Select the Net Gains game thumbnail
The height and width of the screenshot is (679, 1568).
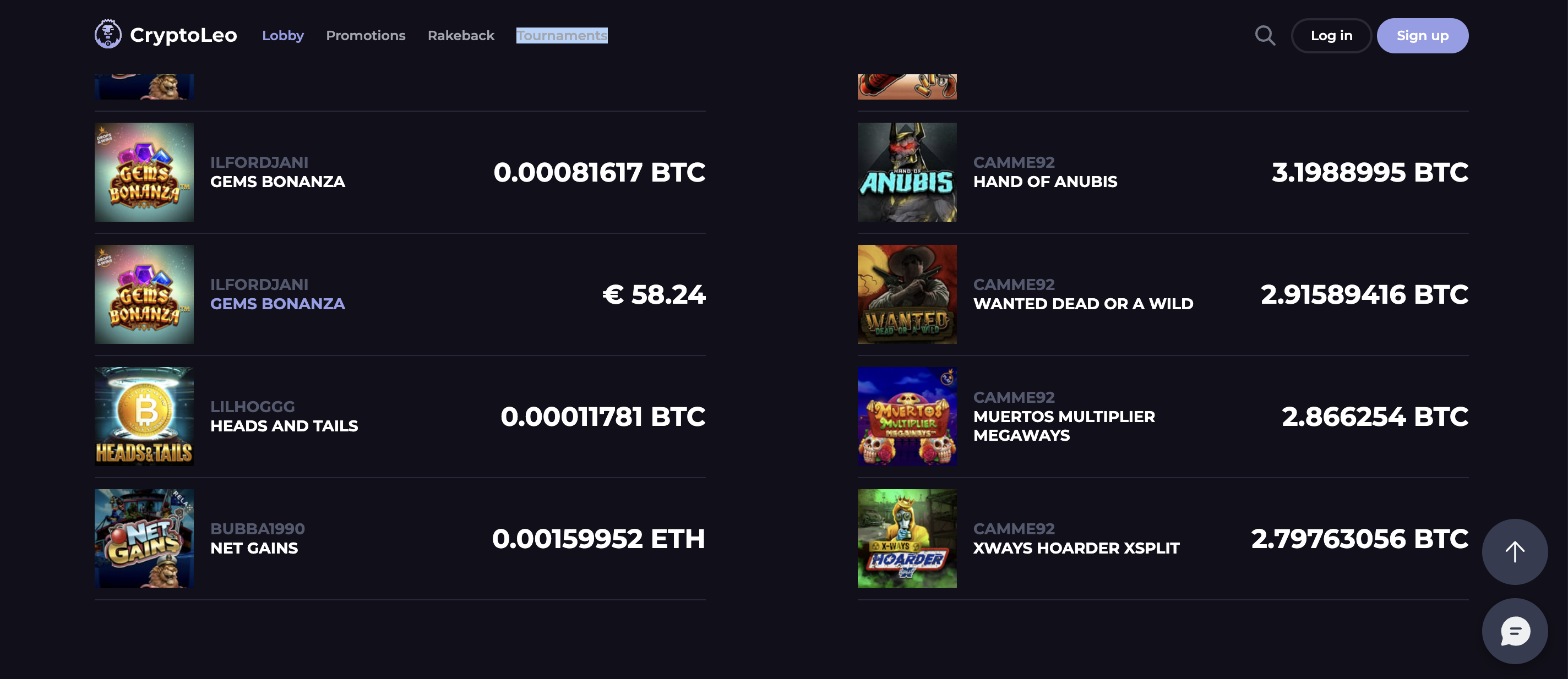(144, 539)
